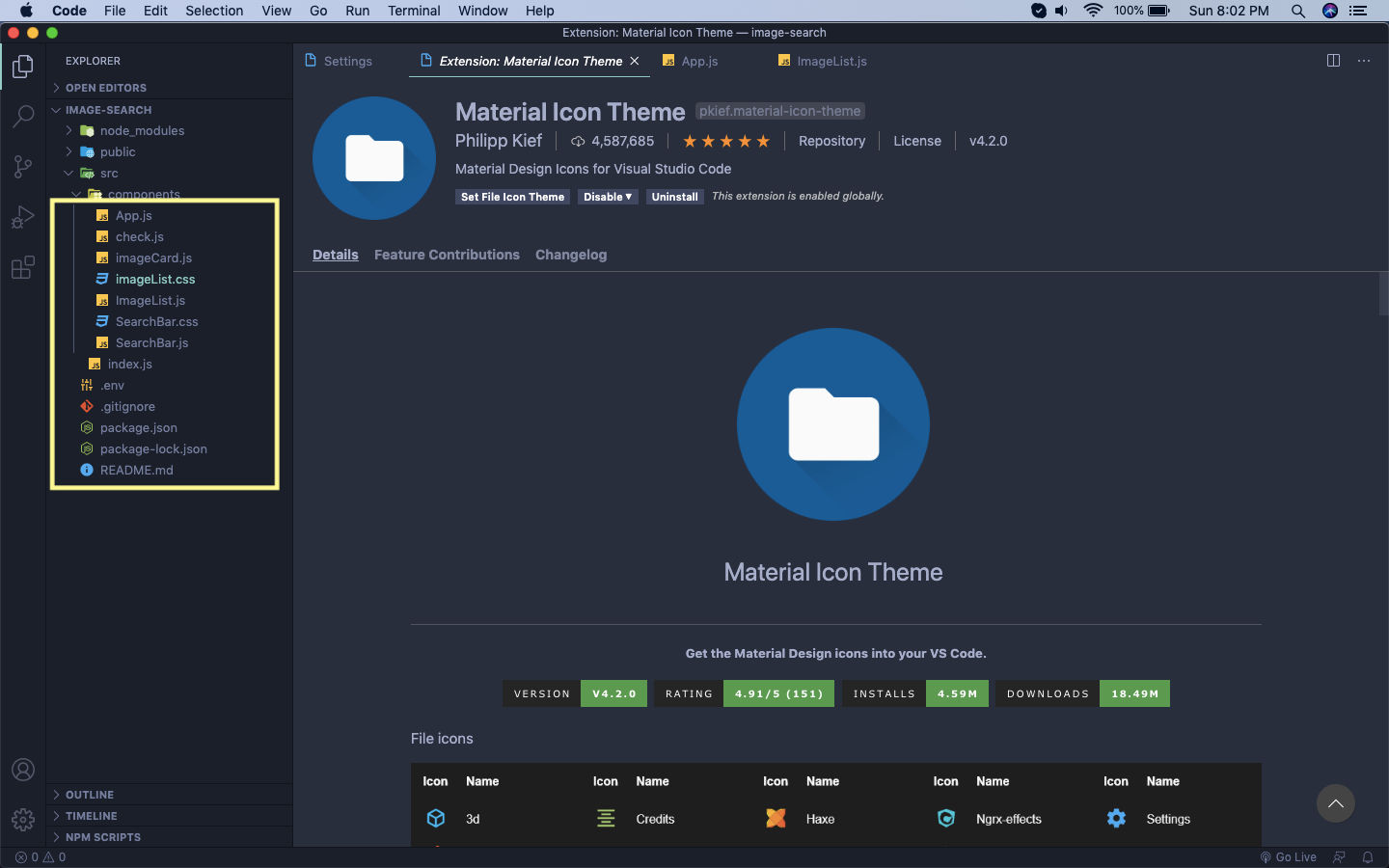Image resolution: width=1389 pixels, height=868 pixels.
Task: Click the Wi-Fi icon in menu bar
Action: click(x=1093, y=11)
